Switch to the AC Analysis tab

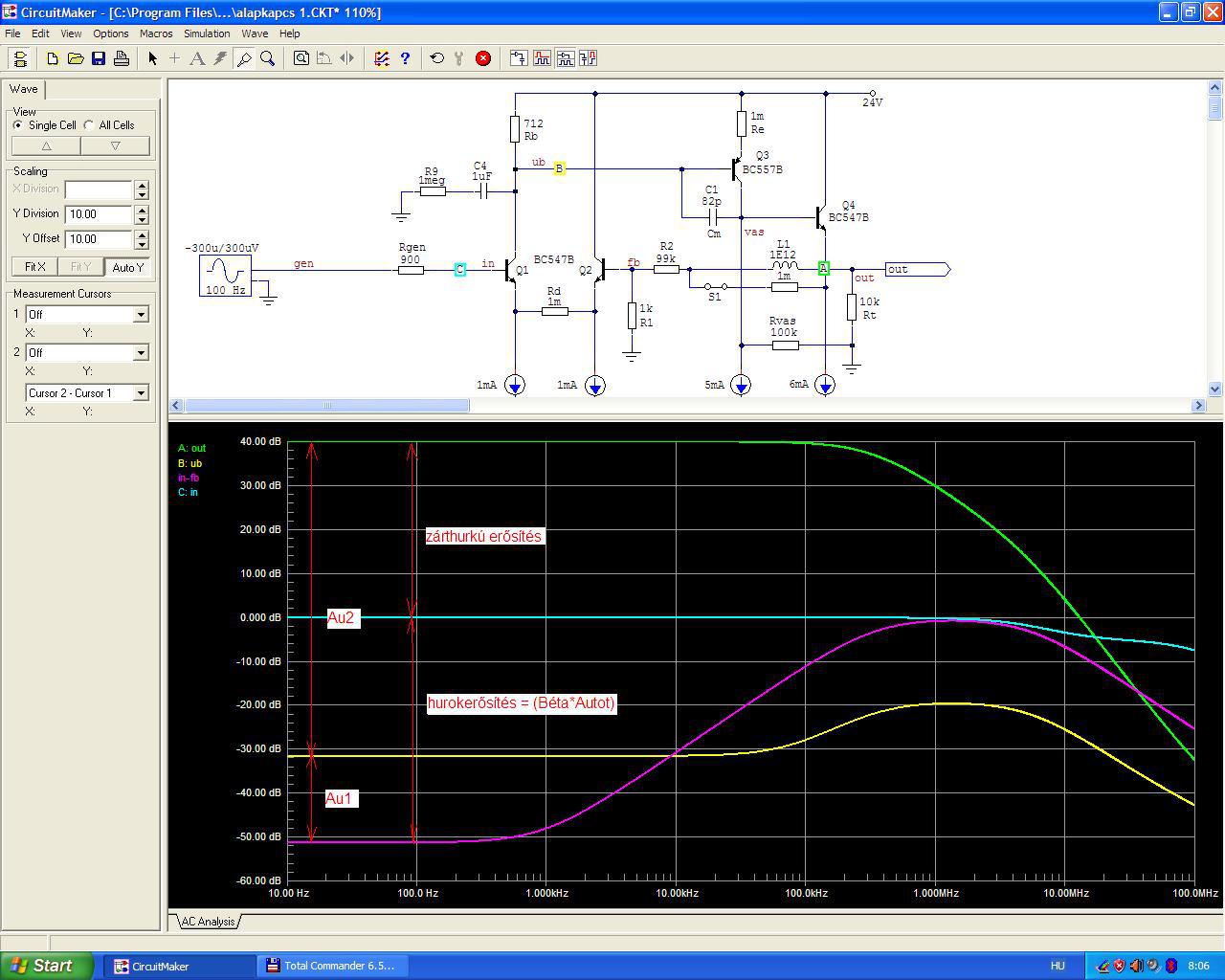click(208, 922)
